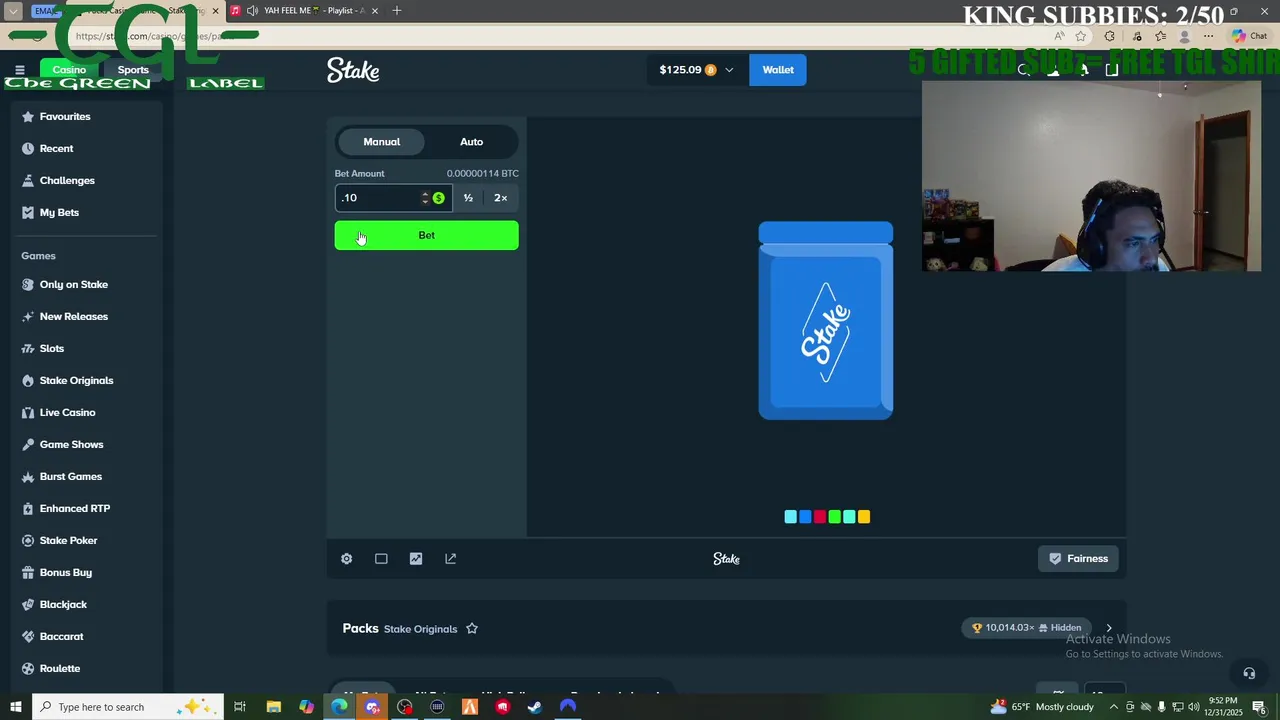Open Bonus Buy category
The width and height of the screenshot is (1280, 720).
pos(65,572)
